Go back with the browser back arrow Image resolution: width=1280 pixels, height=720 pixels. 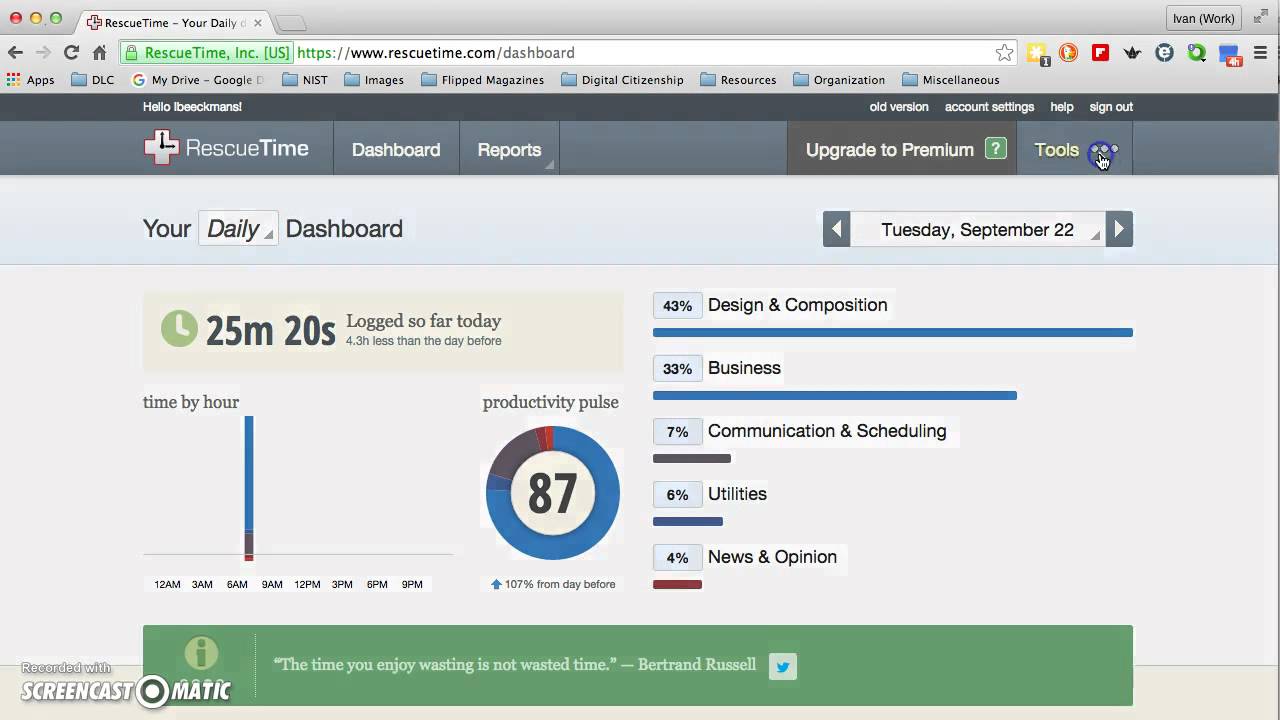point(15,53)
